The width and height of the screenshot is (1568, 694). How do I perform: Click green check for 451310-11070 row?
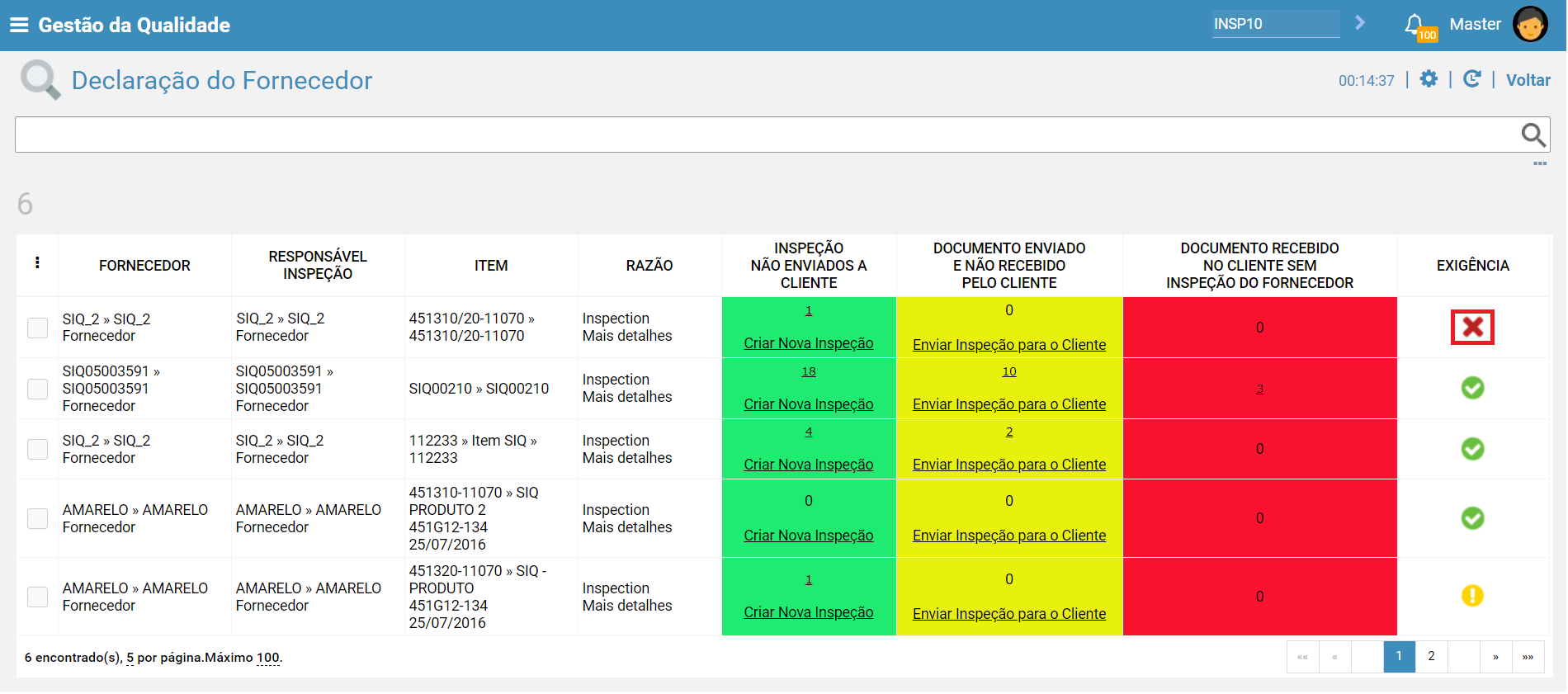point(1472,518)
